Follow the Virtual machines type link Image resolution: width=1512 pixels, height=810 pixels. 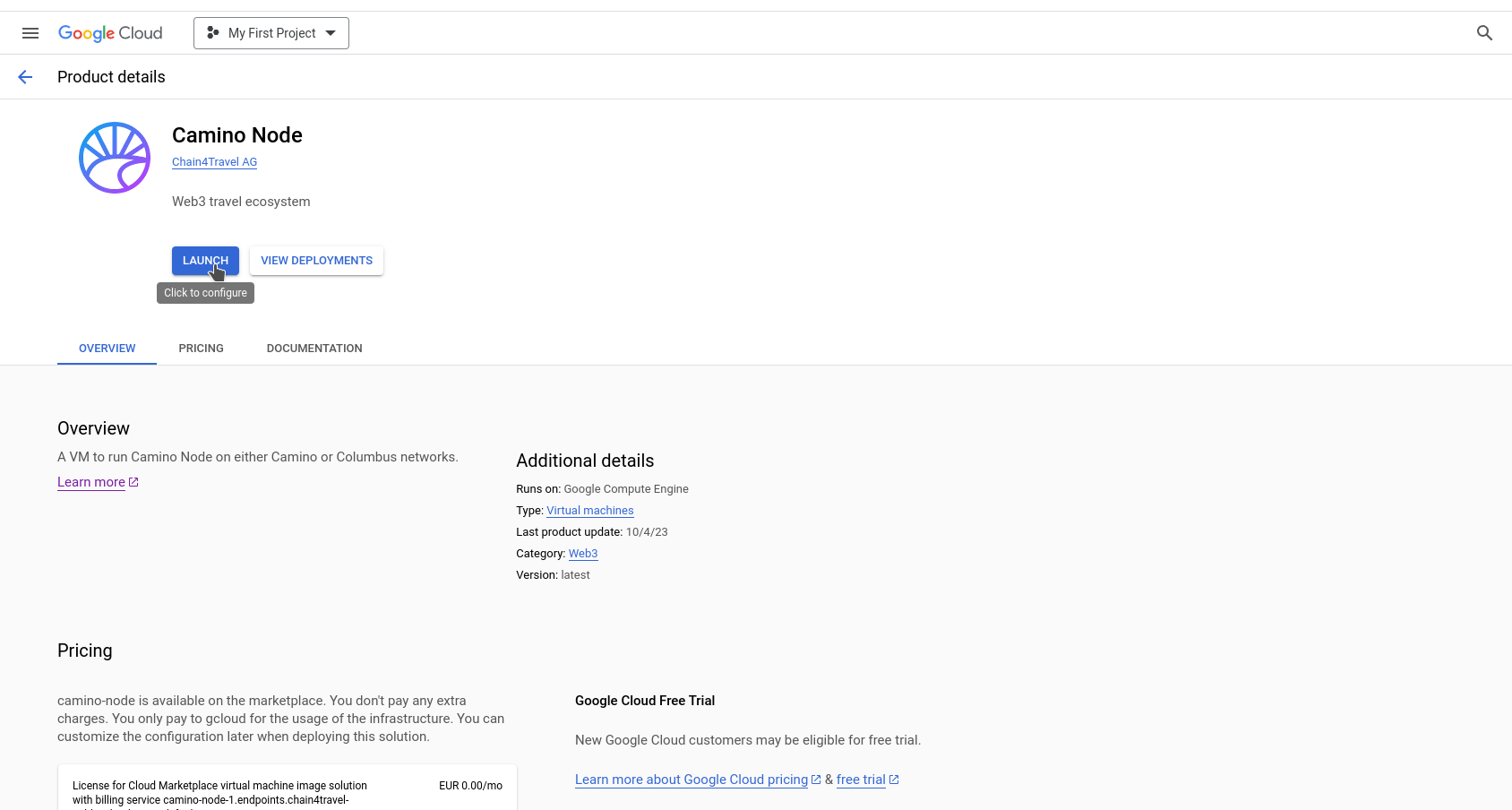click(x=589, y=511)
